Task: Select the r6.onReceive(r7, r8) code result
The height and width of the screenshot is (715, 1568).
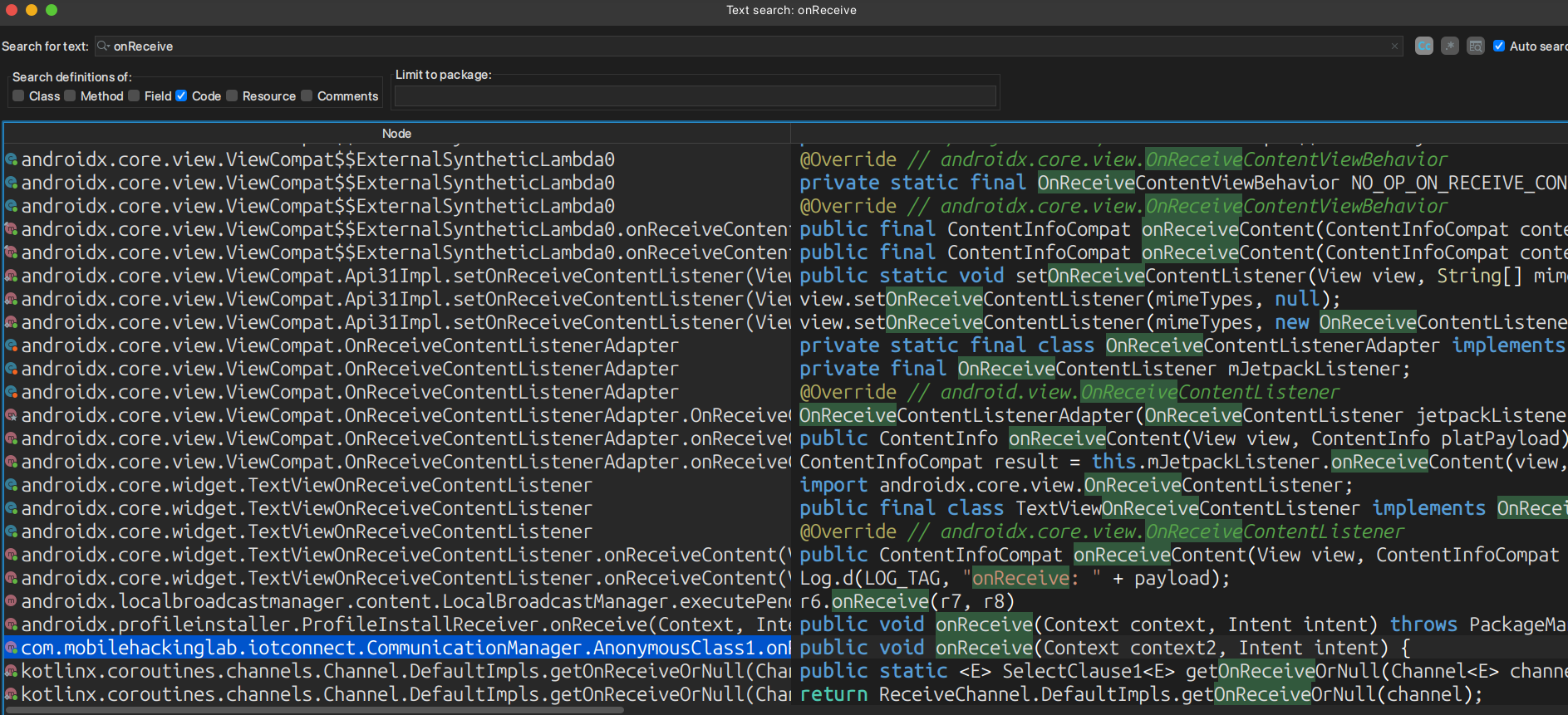Action: pos(907,601)
